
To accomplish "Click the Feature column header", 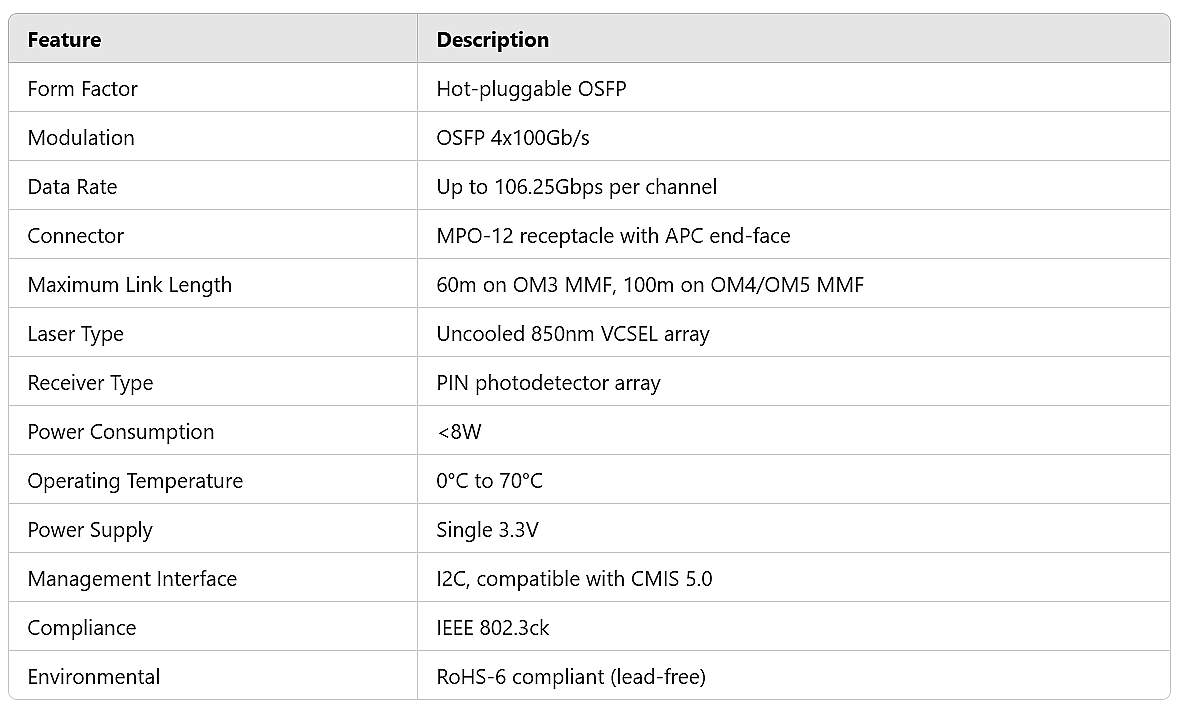I will pos(64,40).
